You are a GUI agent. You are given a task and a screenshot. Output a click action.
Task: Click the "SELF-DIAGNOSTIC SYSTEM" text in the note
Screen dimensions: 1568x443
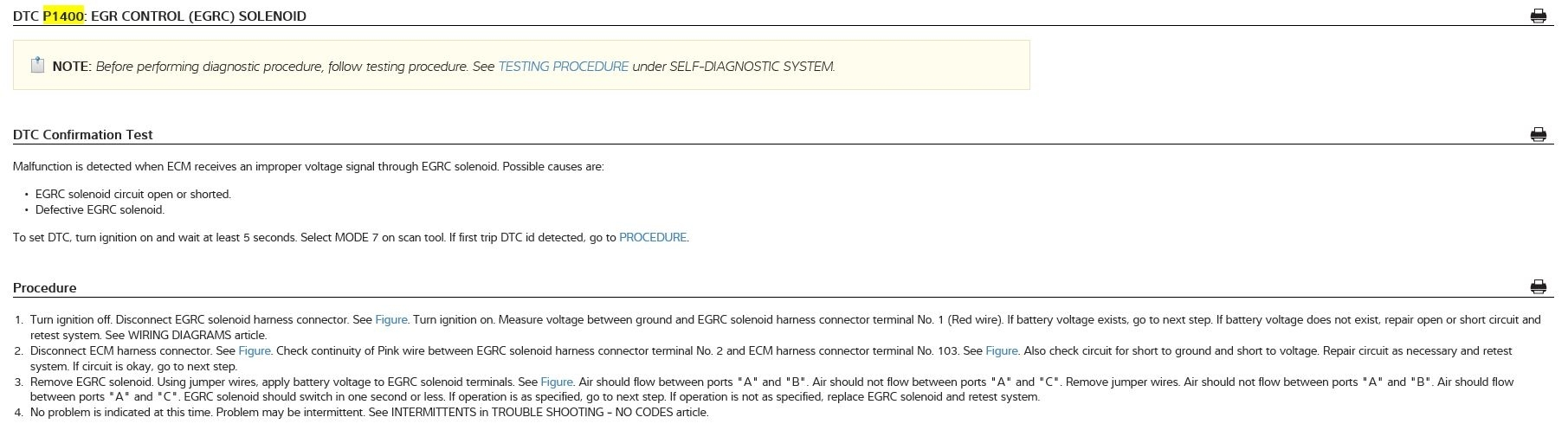click(x=752, y=67)
